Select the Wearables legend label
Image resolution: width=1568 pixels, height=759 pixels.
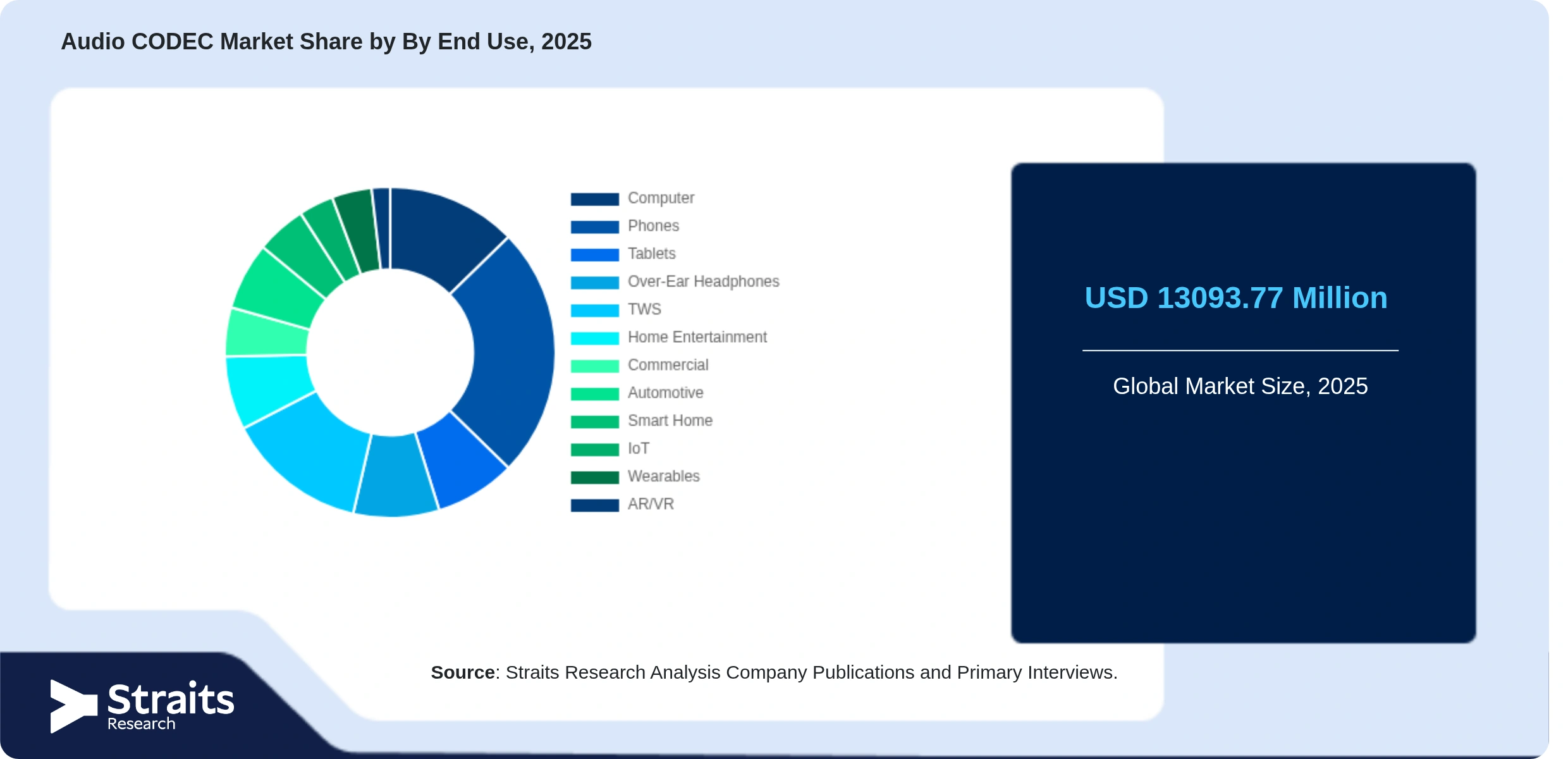663,476
